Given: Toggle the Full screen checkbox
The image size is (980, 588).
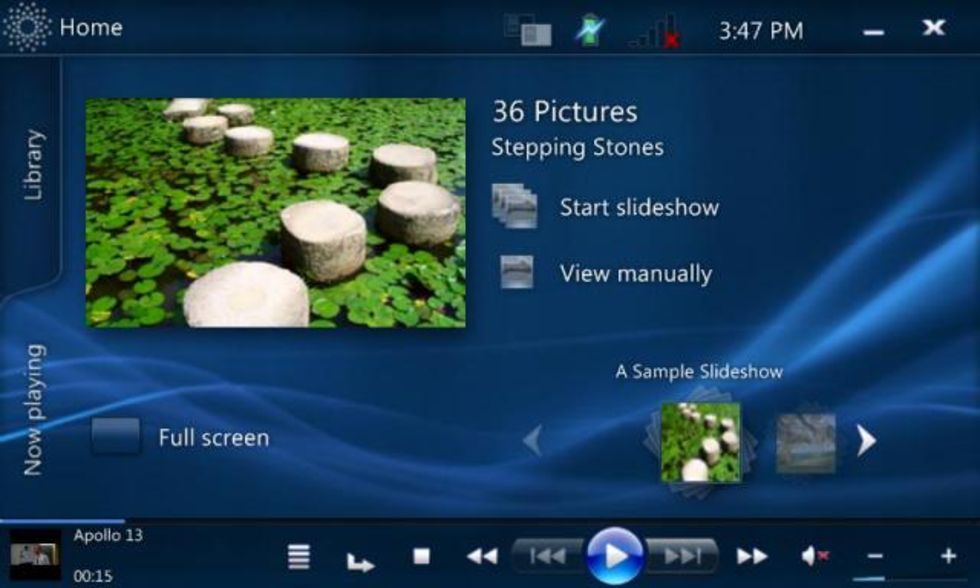Looking at the screenshot, I should pos(116,437).
